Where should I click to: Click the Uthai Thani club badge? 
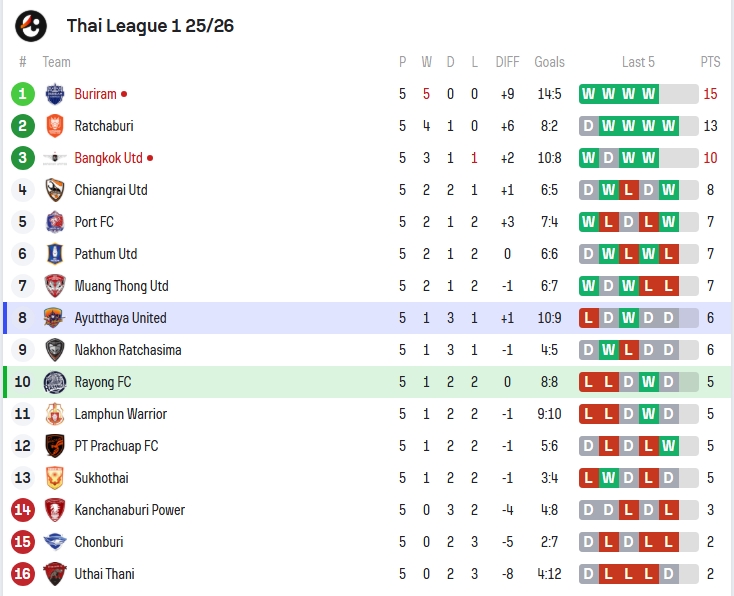(55, 574)
